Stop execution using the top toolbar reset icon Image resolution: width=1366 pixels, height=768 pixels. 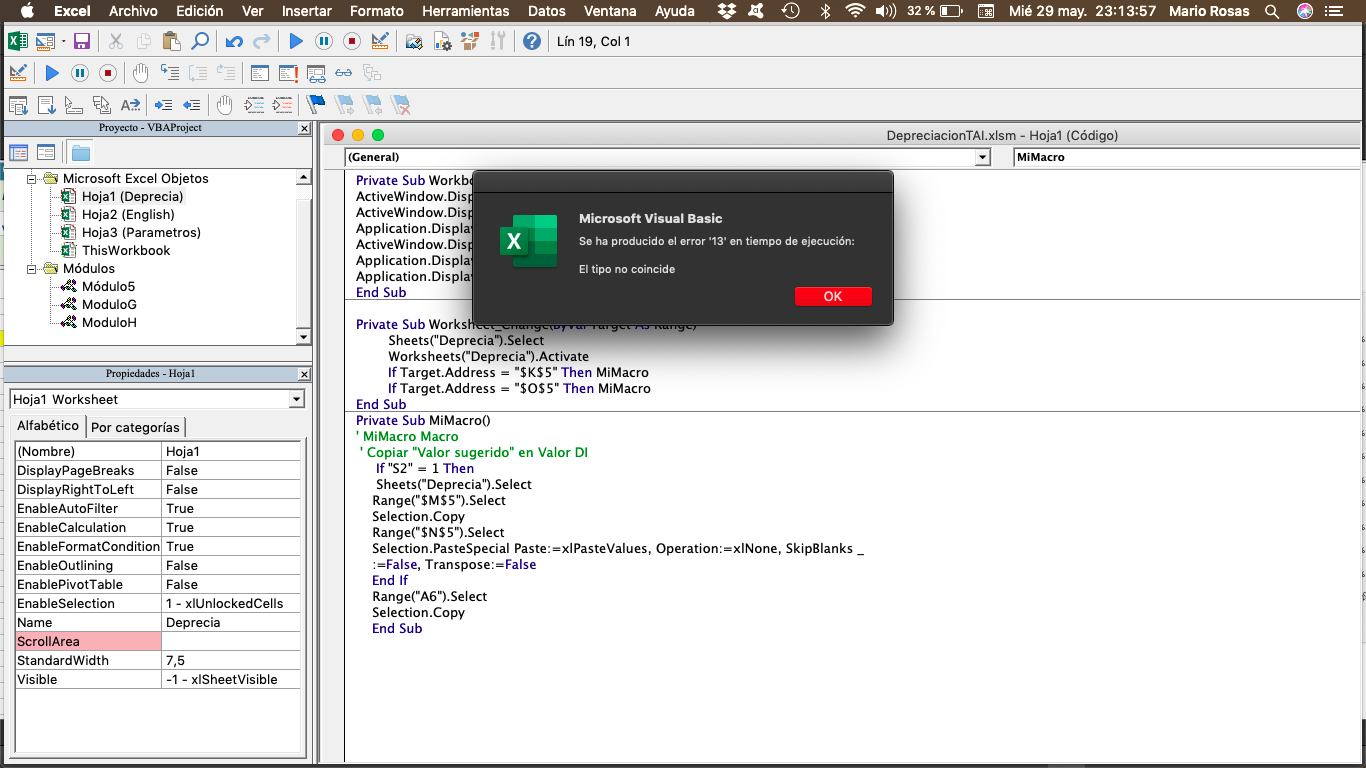(x=352, y=41)
